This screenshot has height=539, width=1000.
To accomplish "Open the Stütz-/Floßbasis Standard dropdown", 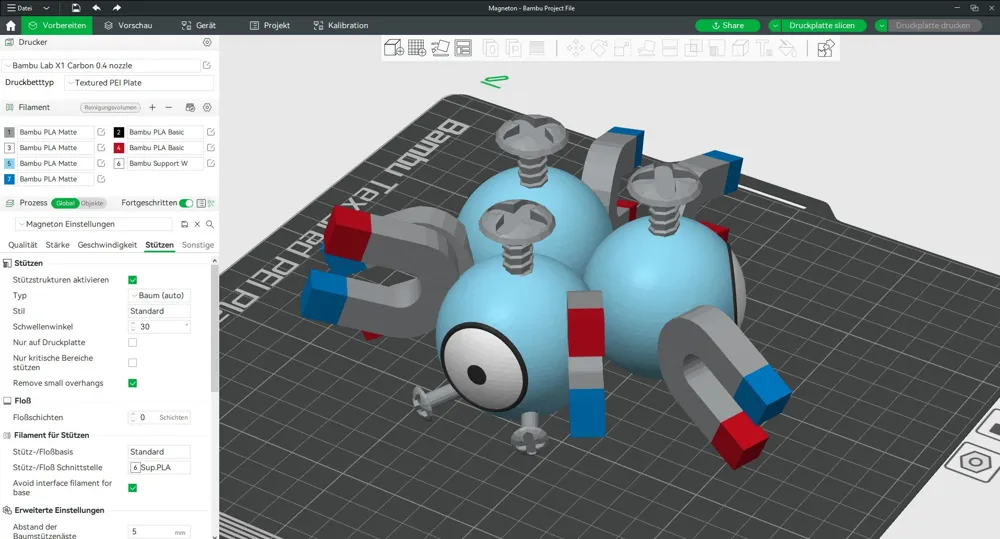I will pos(159,452).
